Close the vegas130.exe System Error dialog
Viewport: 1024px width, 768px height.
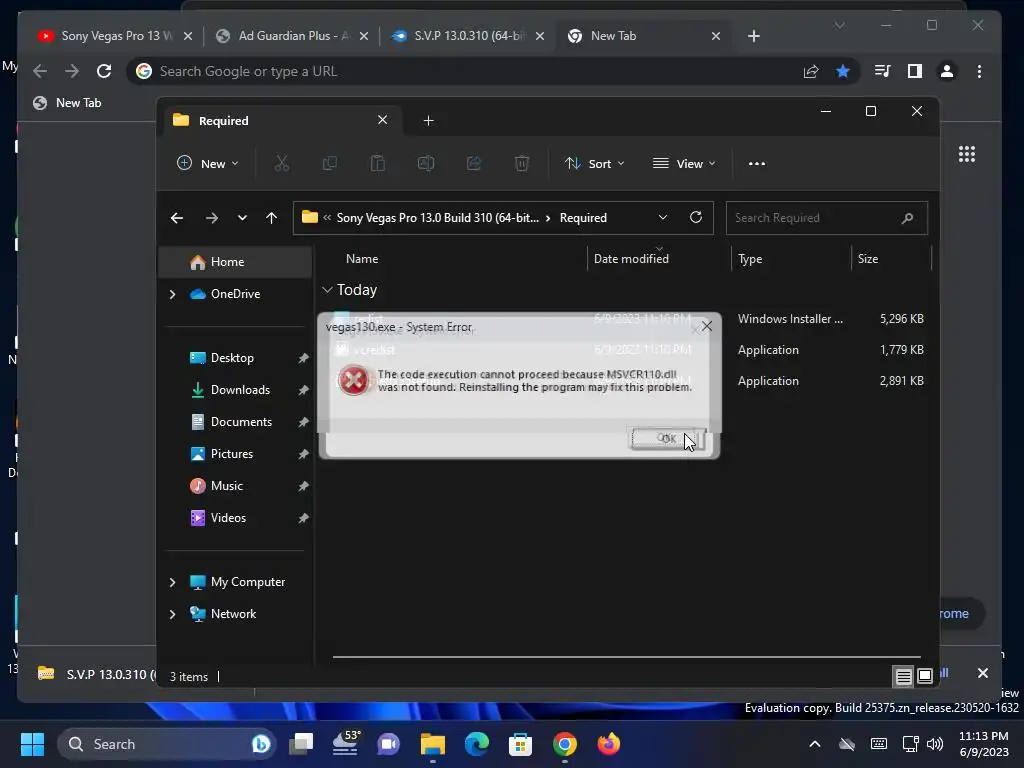coord(707,326)
